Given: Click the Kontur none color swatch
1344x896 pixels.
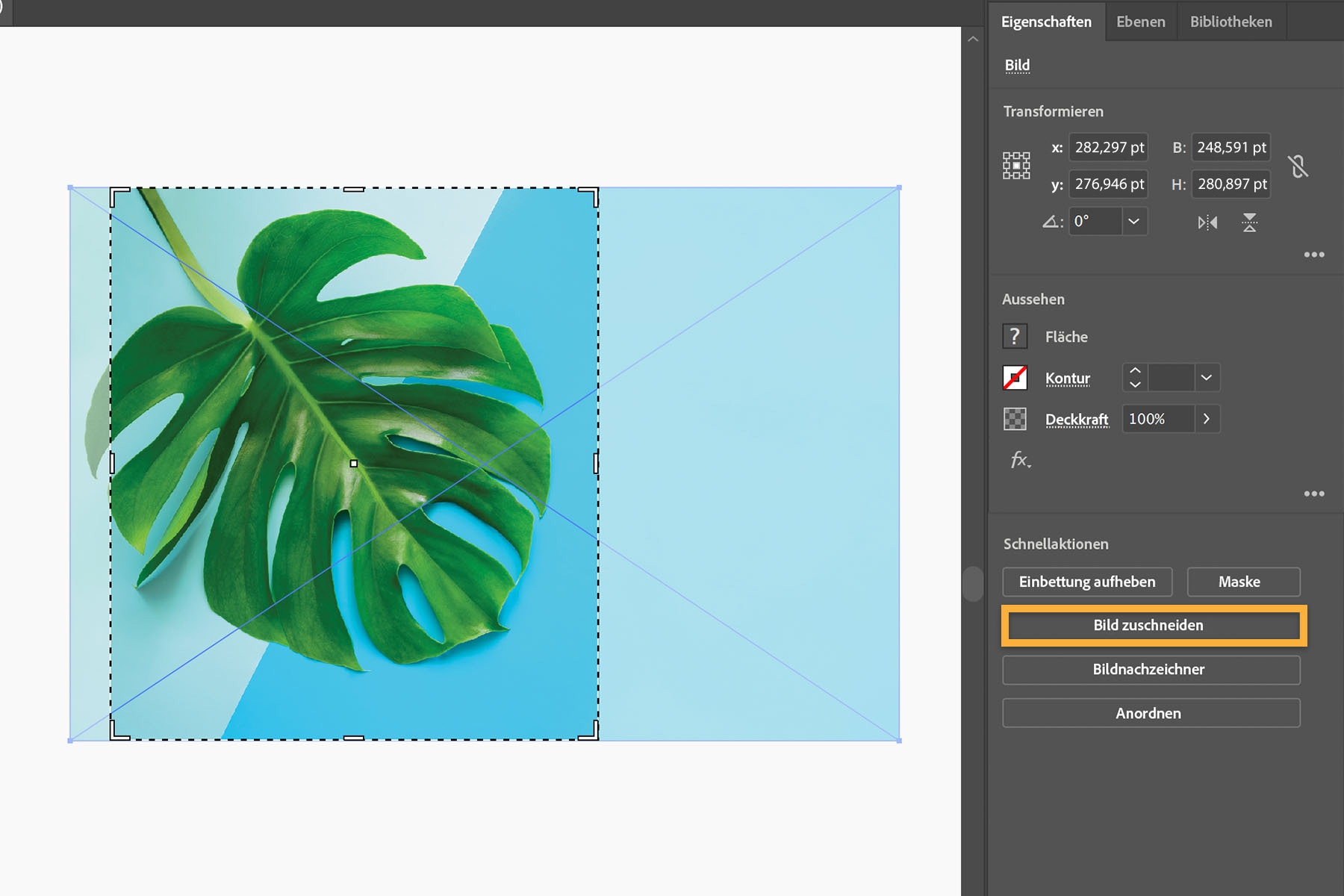Looking at the screenshot, I should pos(1015,377).
